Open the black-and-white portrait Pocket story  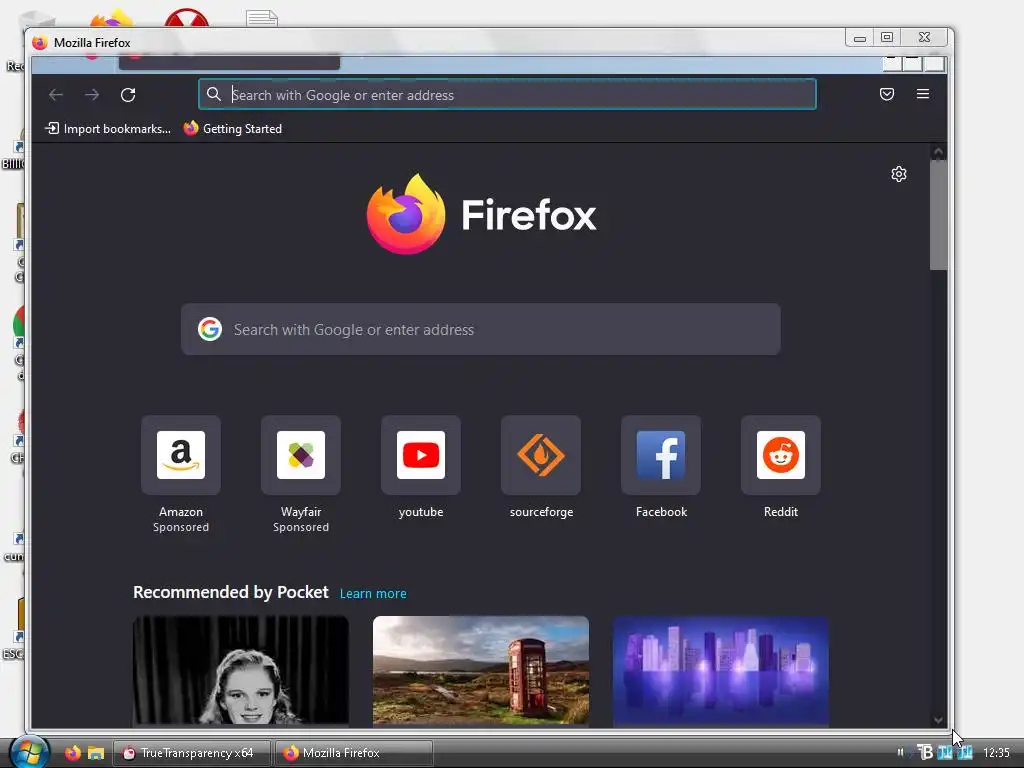pos(241,671)
